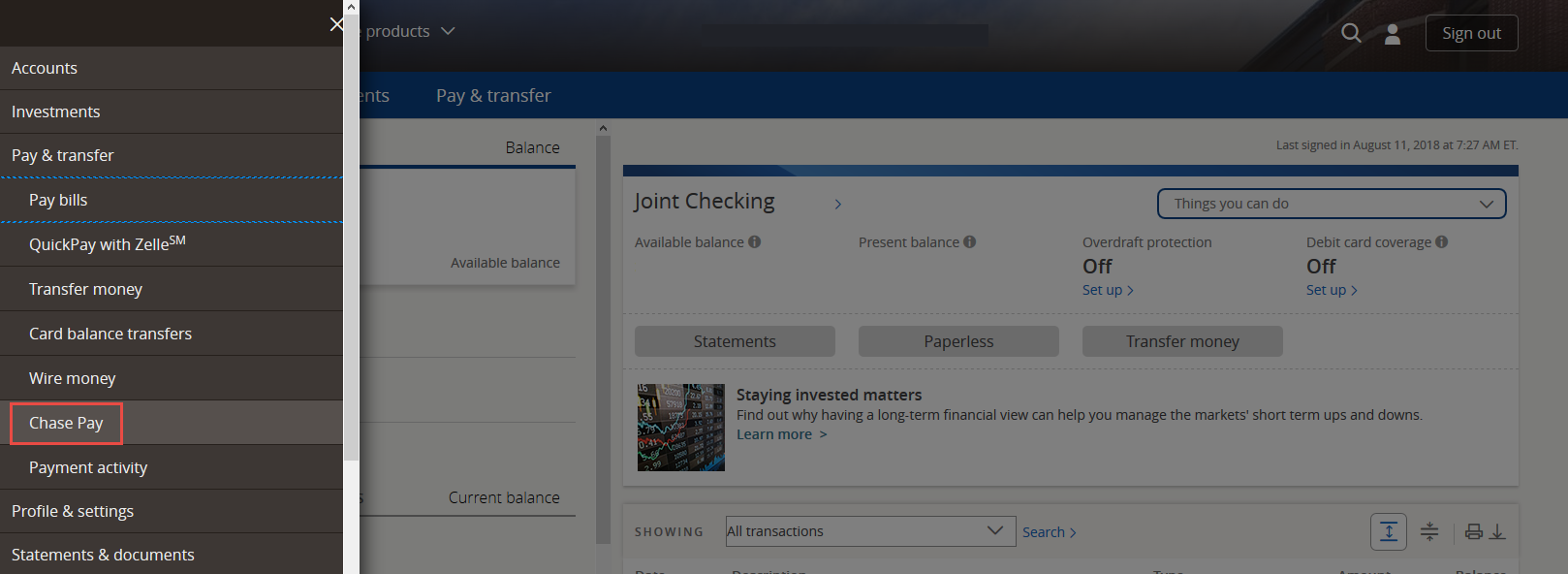
Task: Select QuickPay with Zelle
Action: (172, 244)
